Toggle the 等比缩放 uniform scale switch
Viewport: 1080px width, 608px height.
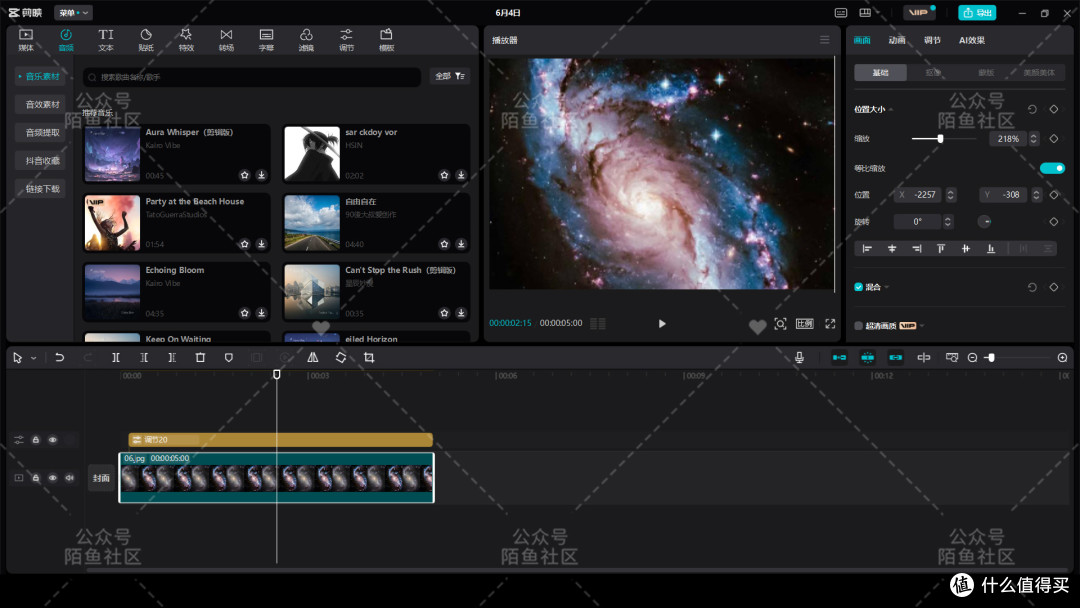point(1052,168)
